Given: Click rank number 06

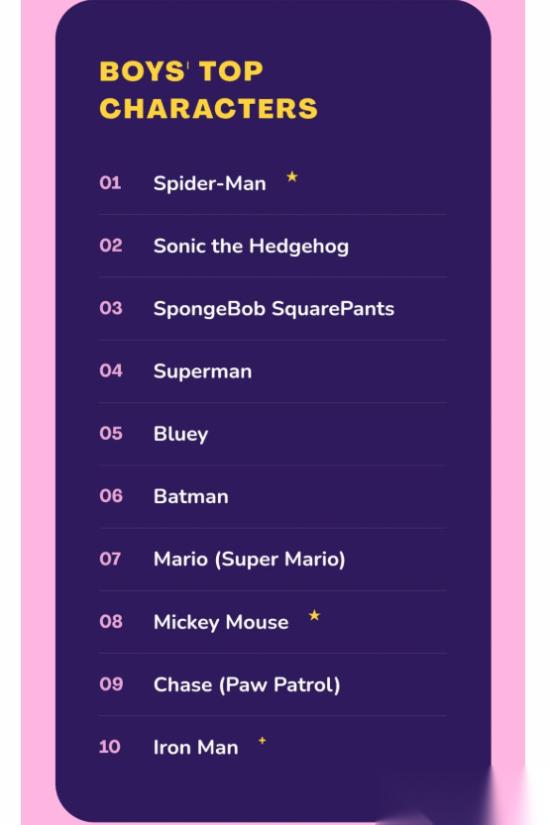Looking at the screenshot, I should (x=111, y=496).
